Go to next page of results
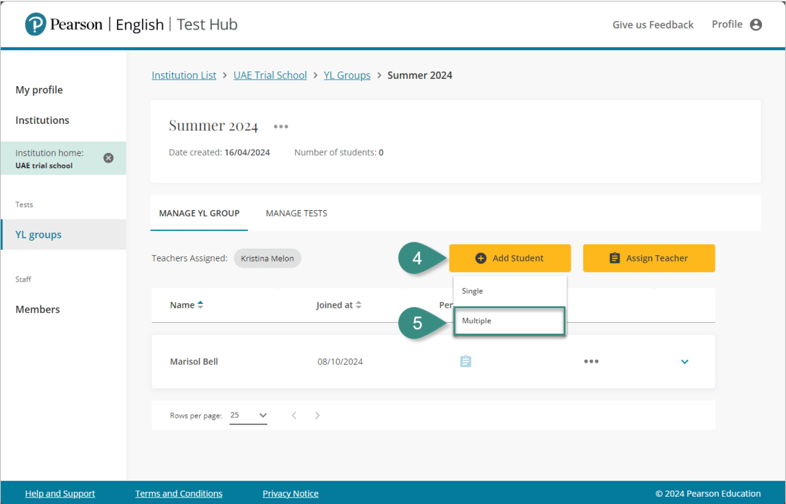The image size is (786, 504). pos(318,415)
